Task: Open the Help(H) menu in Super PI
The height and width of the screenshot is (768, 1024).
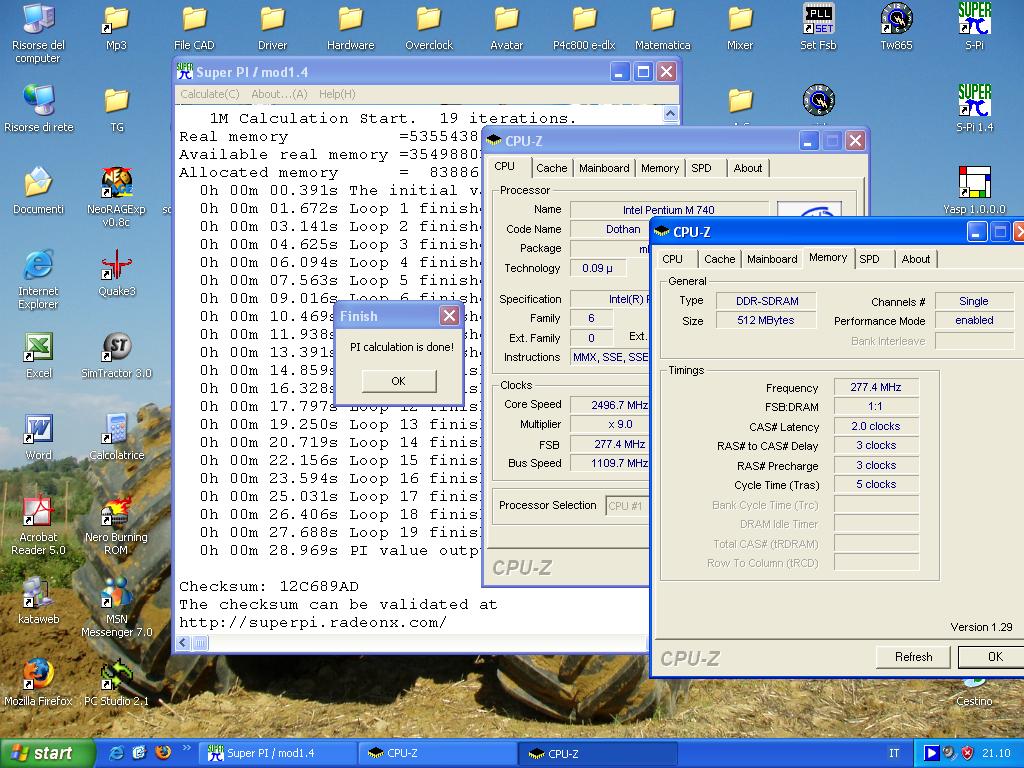Action: [337, 94]
